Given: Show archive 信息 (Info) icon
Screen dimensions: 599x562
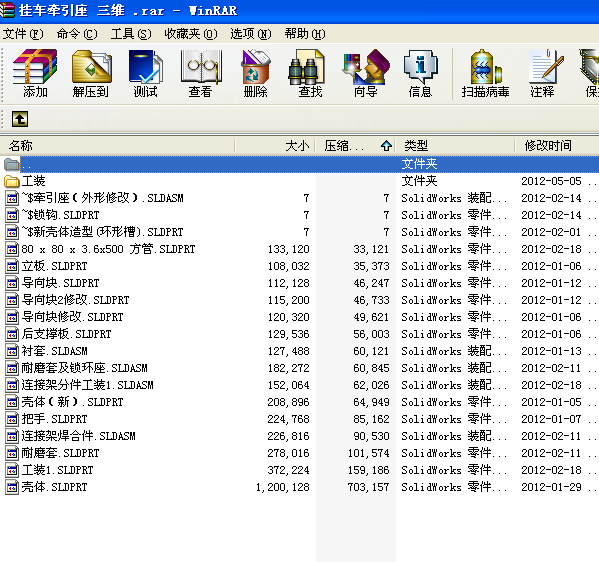Looking at the screenshot, I should point(421,73).
